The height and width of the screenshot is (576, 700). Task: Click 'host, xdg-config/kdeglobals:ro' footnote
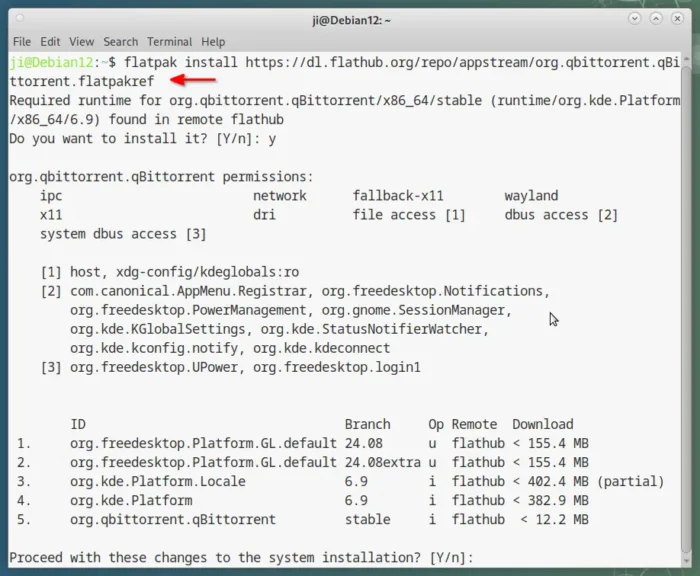pos(184,272)
